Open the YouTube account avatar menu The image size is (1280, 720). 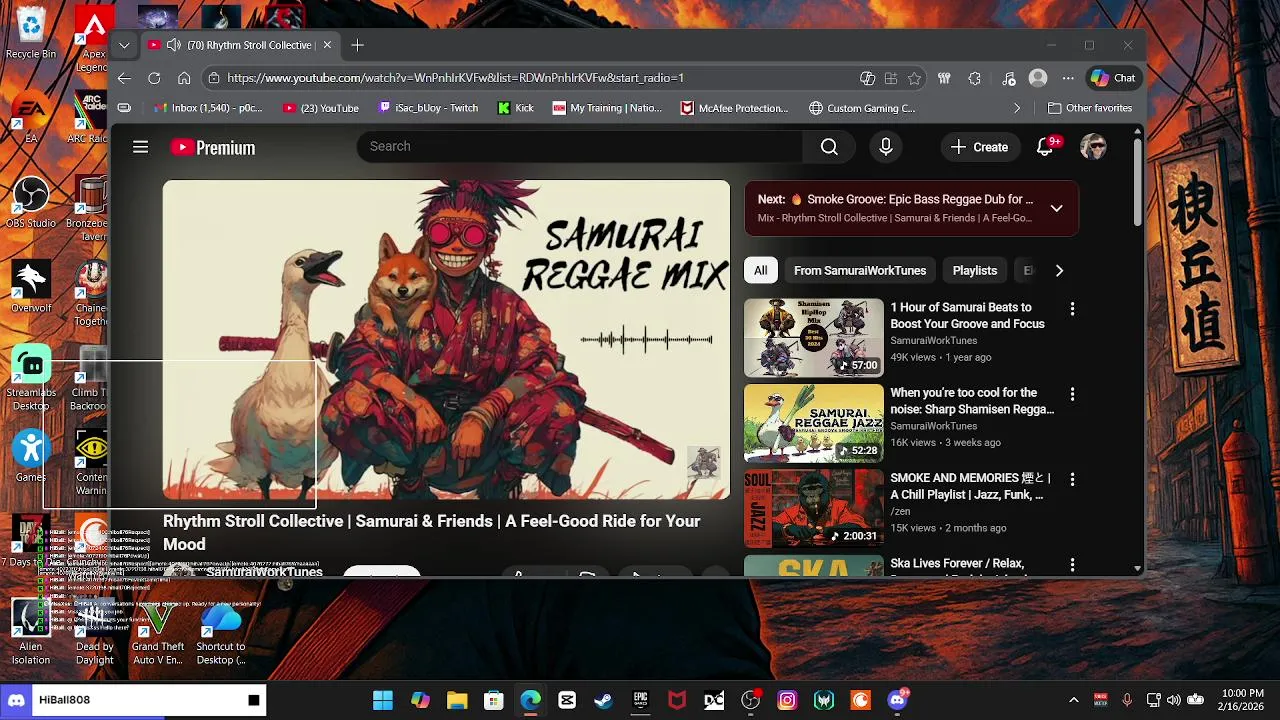(x=1093, y=147)
